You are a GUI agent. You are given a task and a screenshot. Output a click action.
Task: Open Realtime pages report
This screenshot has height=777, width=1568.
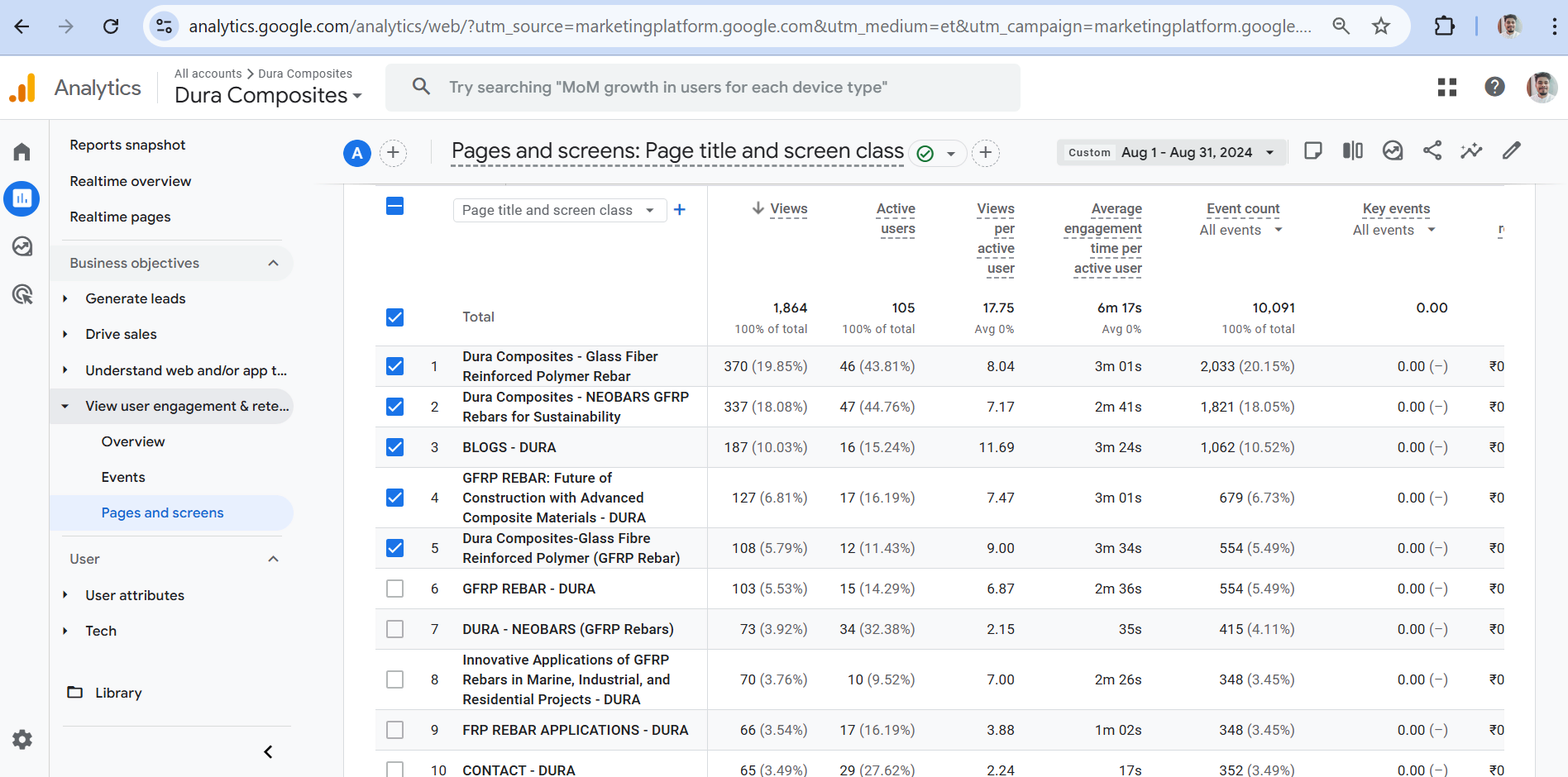pyautogui.click(x=120, y=217)
